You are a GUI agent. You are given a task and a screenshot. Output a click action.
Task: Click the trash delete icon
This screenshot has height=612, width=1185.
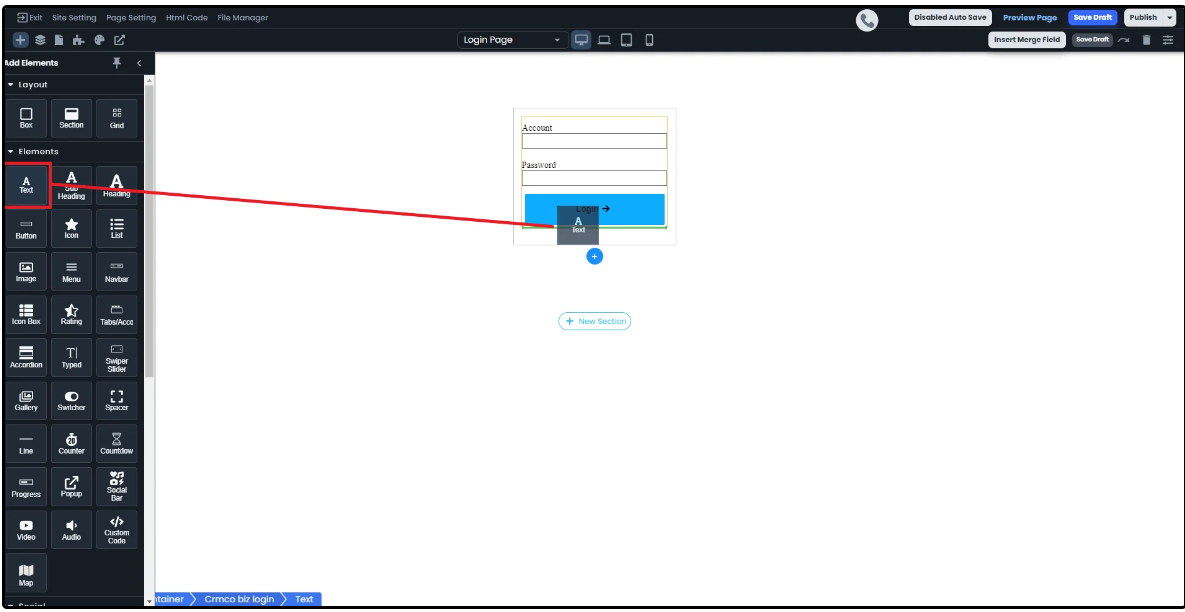click(x=1146, y=40)
